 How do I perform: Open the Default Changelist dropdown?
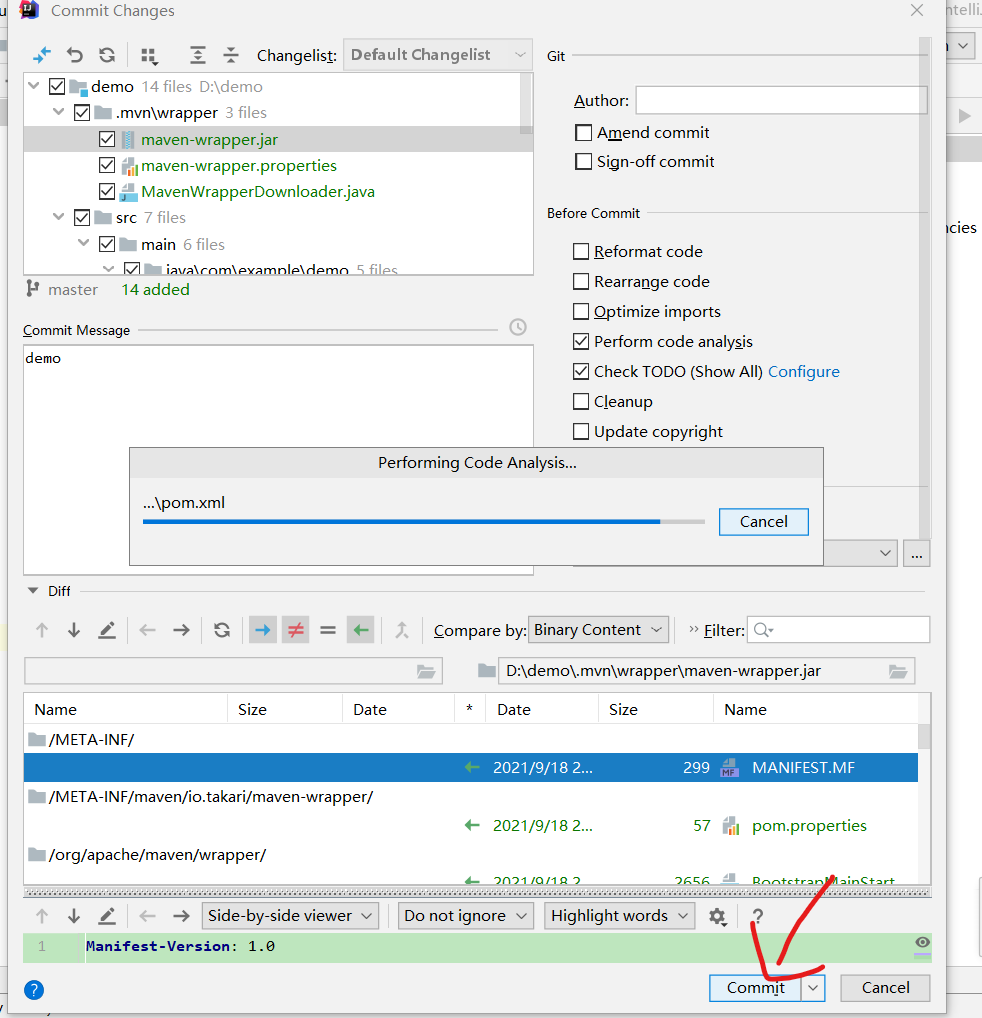(437, 55)
